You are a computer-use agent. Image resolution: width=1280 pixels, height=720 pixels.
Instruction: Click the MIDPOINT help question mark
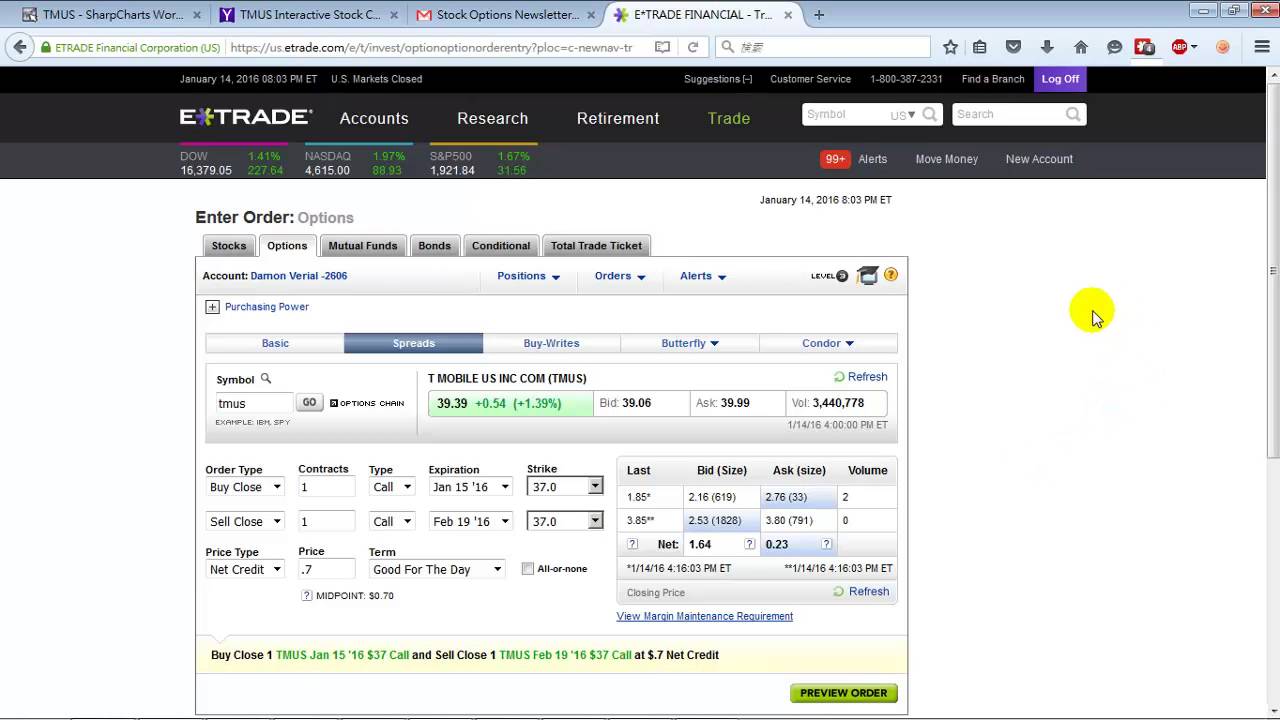[307, 595]
